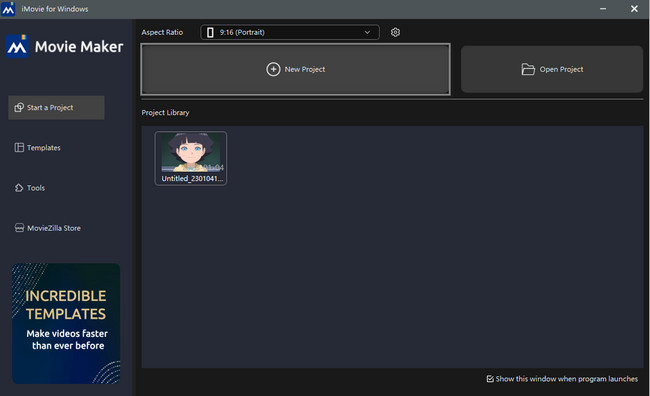Click the Untitled_2301041... project name

pyautogui.click(x=192, y=178)
